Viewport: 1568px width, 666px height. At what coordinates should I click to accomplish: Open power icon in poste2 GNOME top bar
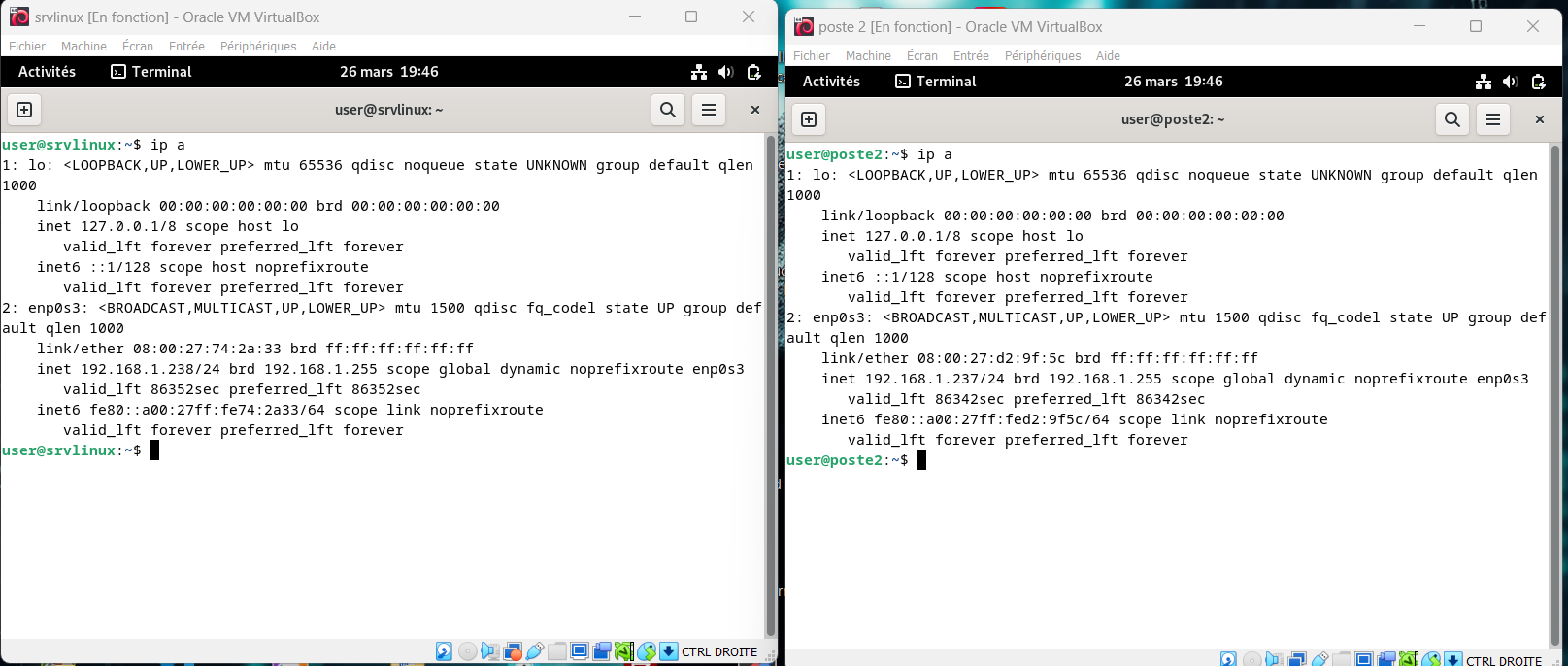[1538, 82]
